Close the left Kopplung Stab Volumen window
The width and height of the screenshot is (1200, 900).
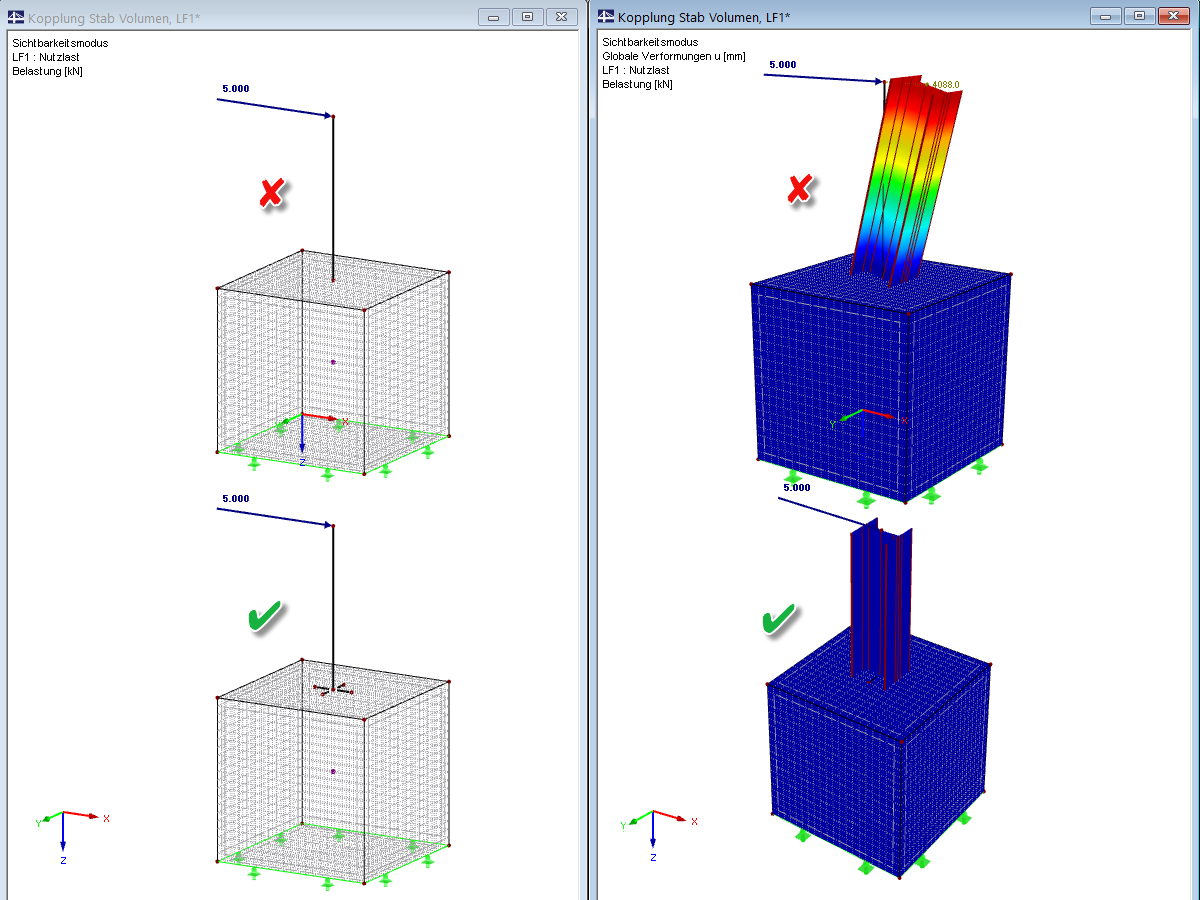tap(561, 17)
